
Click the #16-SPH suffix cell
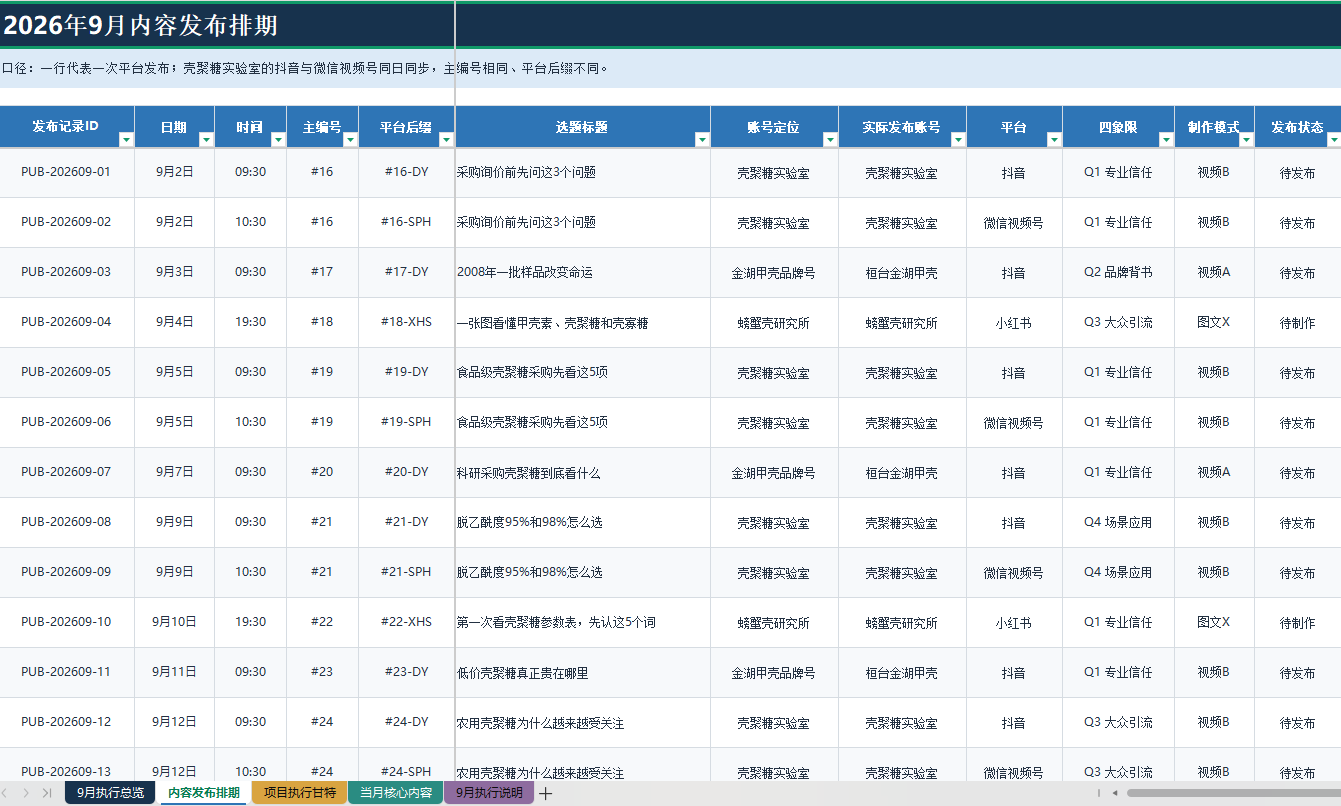[406, 222]
